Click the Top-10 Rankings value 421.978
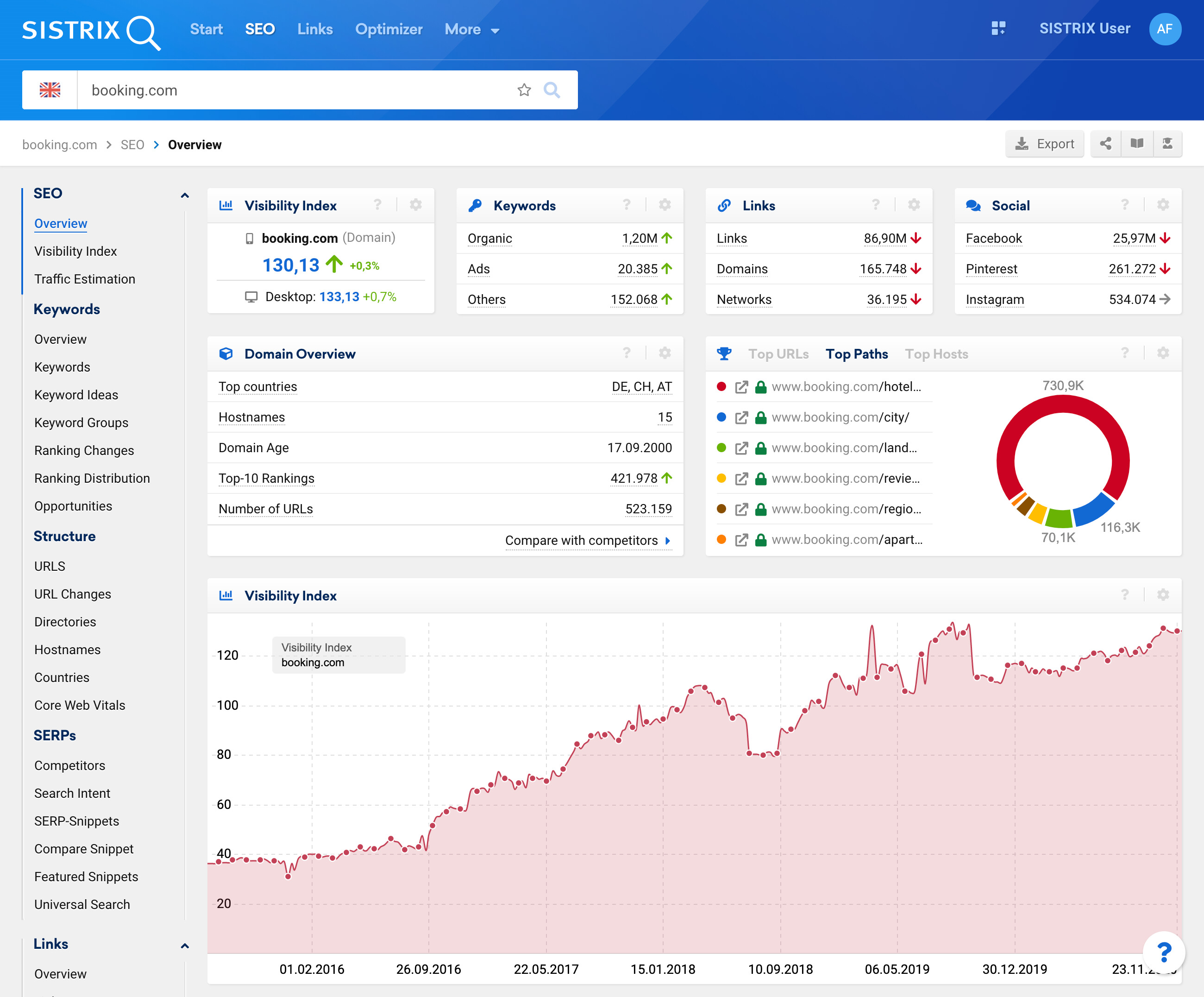Image resolution: width=1204 pixels, height=997 pixels. tap(633, 479)
